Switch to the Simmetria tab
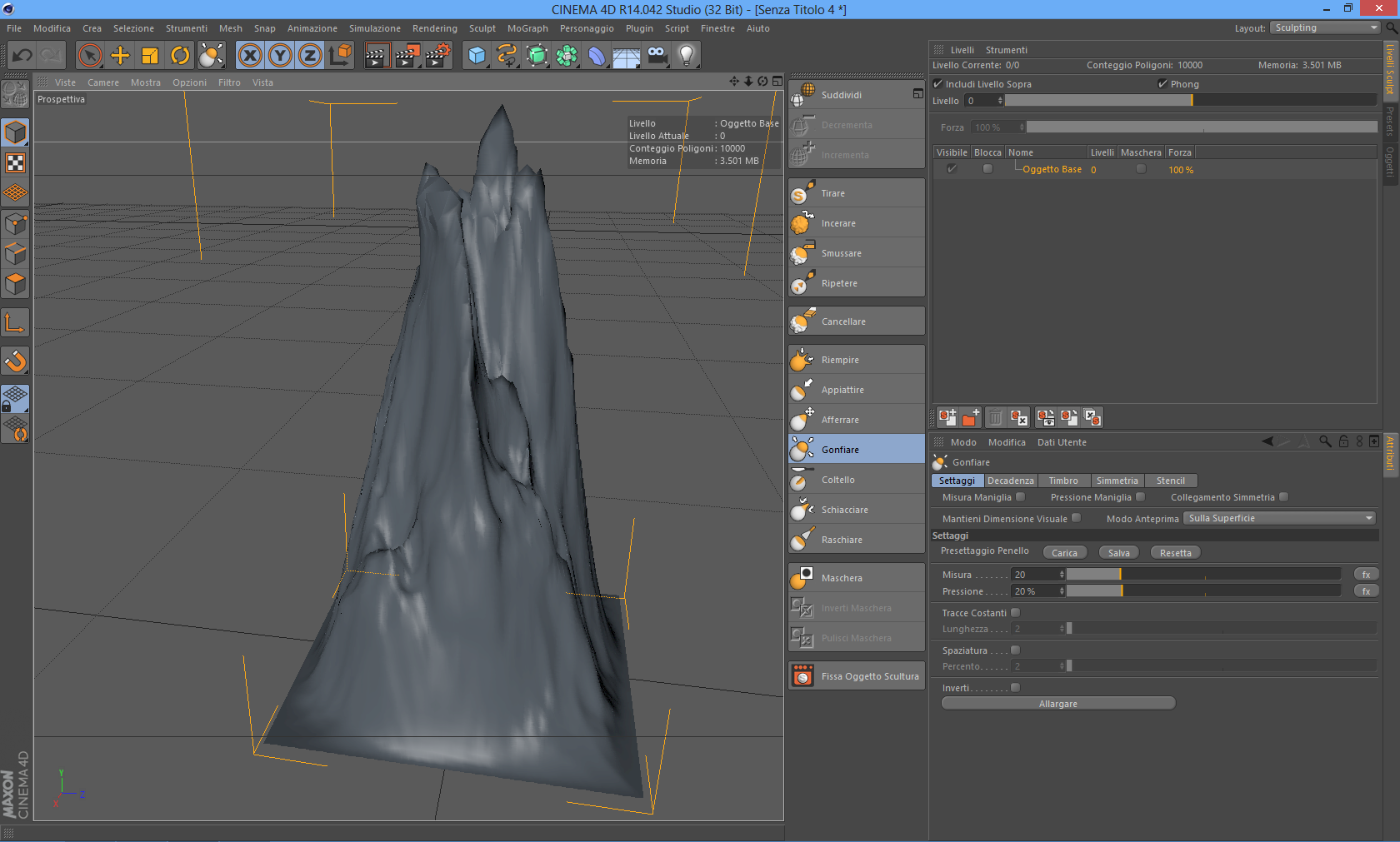 point(1117,481)
